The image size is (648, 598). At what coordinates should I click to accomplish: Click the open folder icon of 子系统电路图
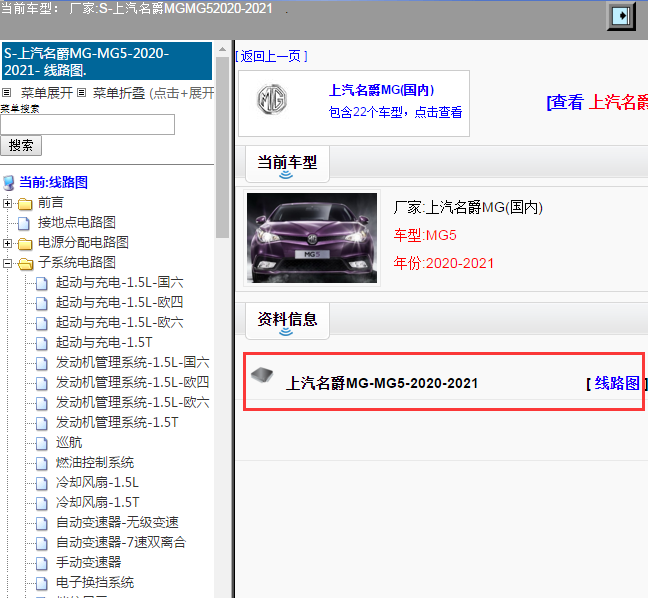26,263
